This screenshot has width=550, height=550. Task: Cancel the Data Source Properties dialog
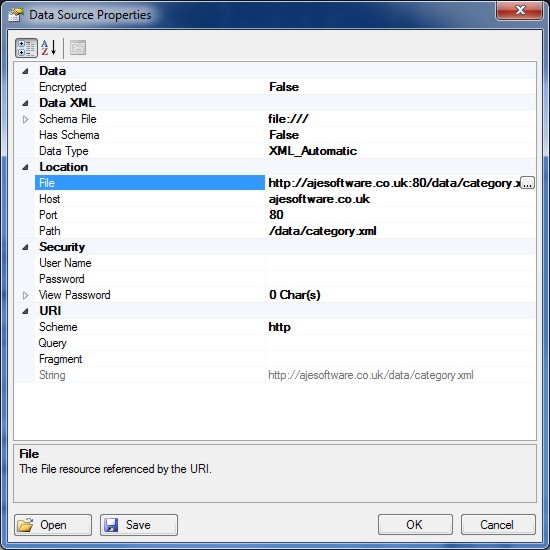[498, 525]
